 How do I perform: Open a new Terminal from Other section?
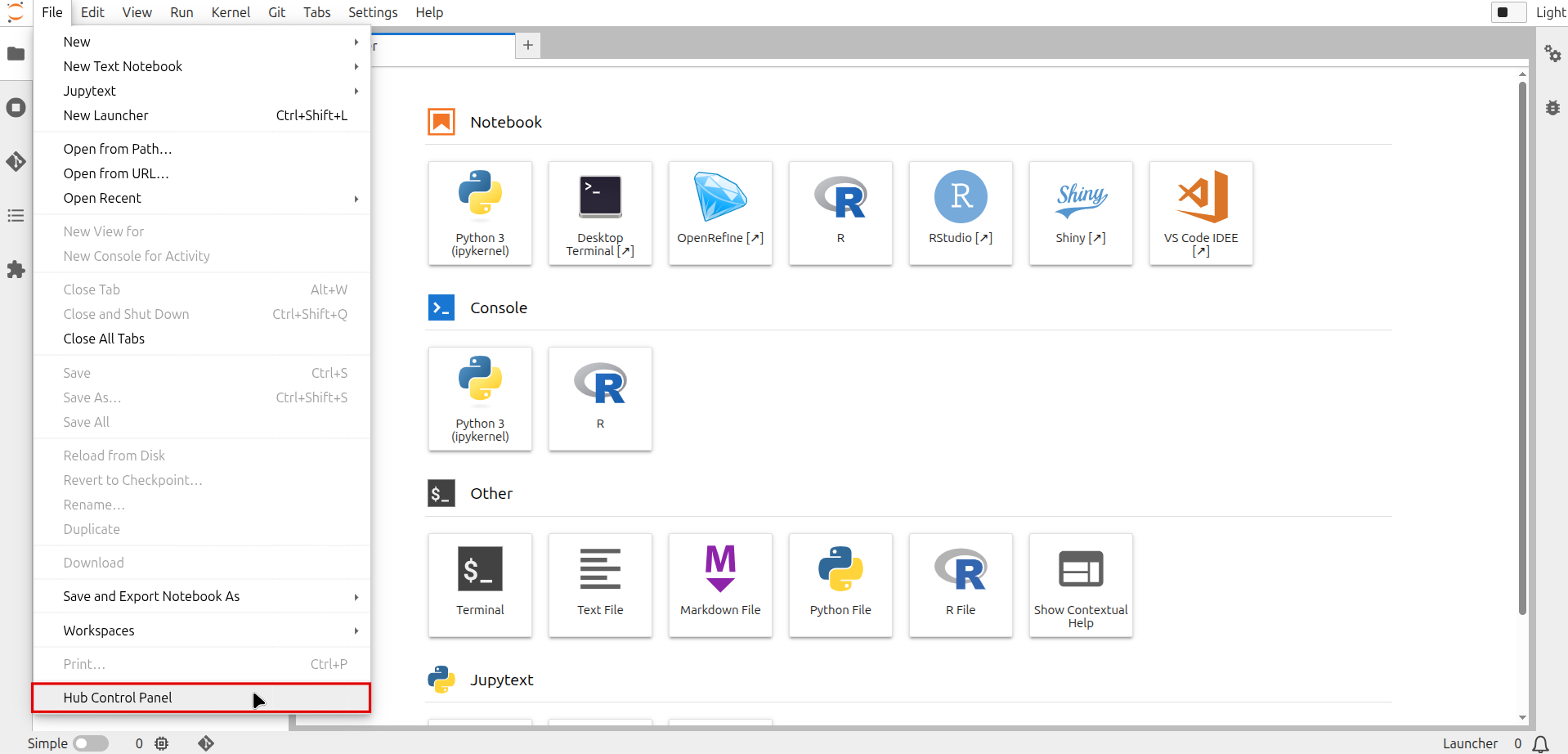coord(480,586)
